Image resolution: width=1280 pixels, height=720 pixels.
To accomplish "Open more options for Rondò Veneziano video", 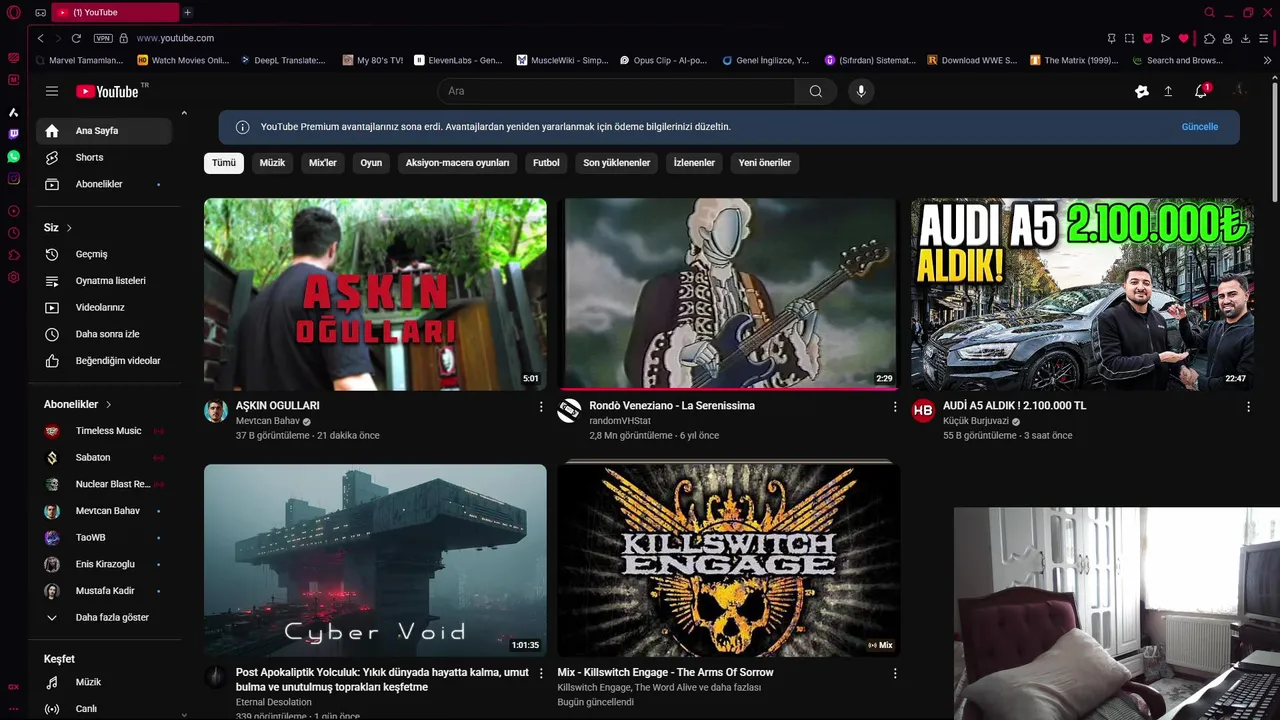I will coord(895,407).
